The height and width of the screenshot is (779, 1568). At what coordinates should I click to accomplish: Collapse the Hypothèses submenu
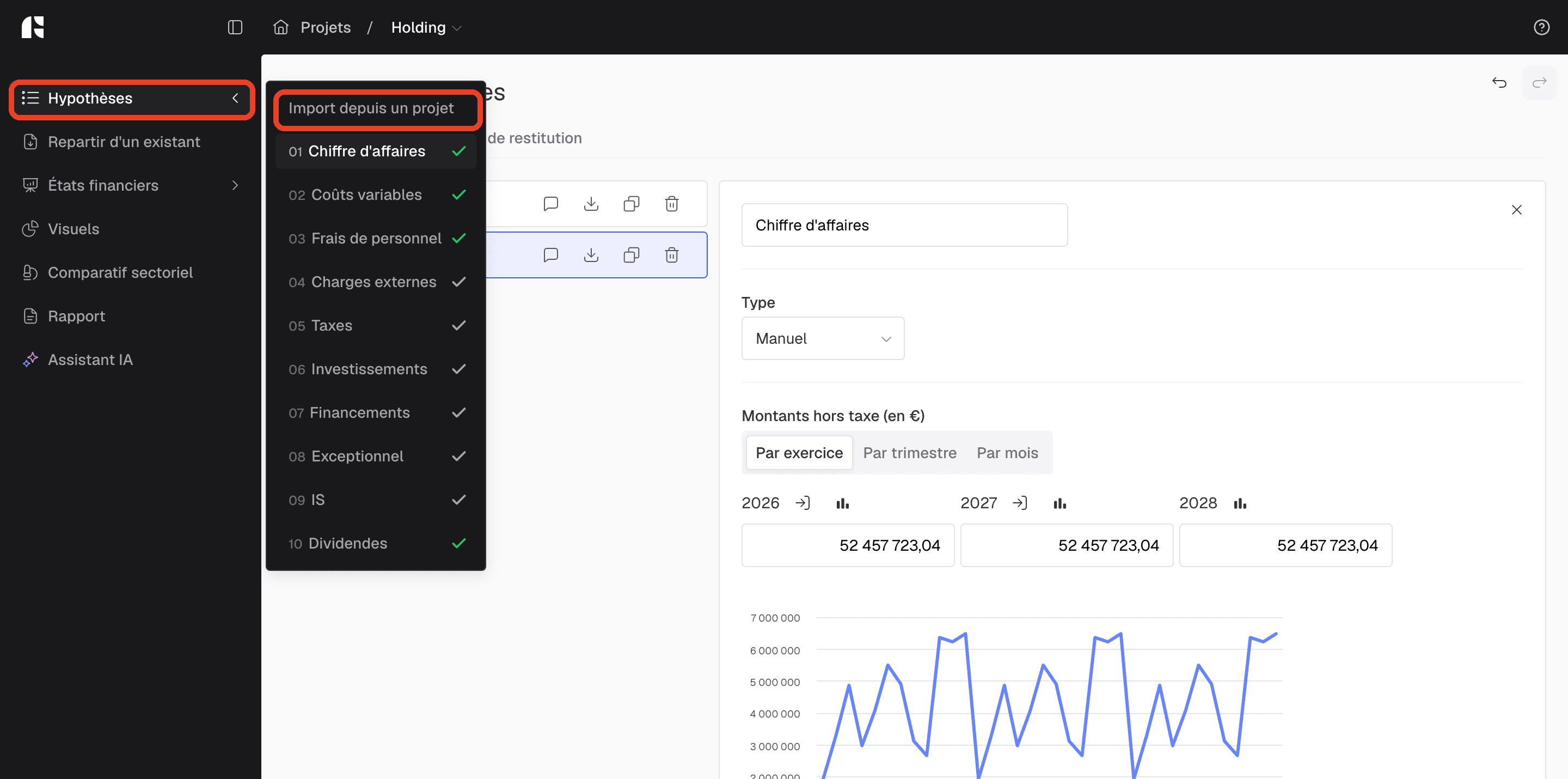tap(235, 98)
